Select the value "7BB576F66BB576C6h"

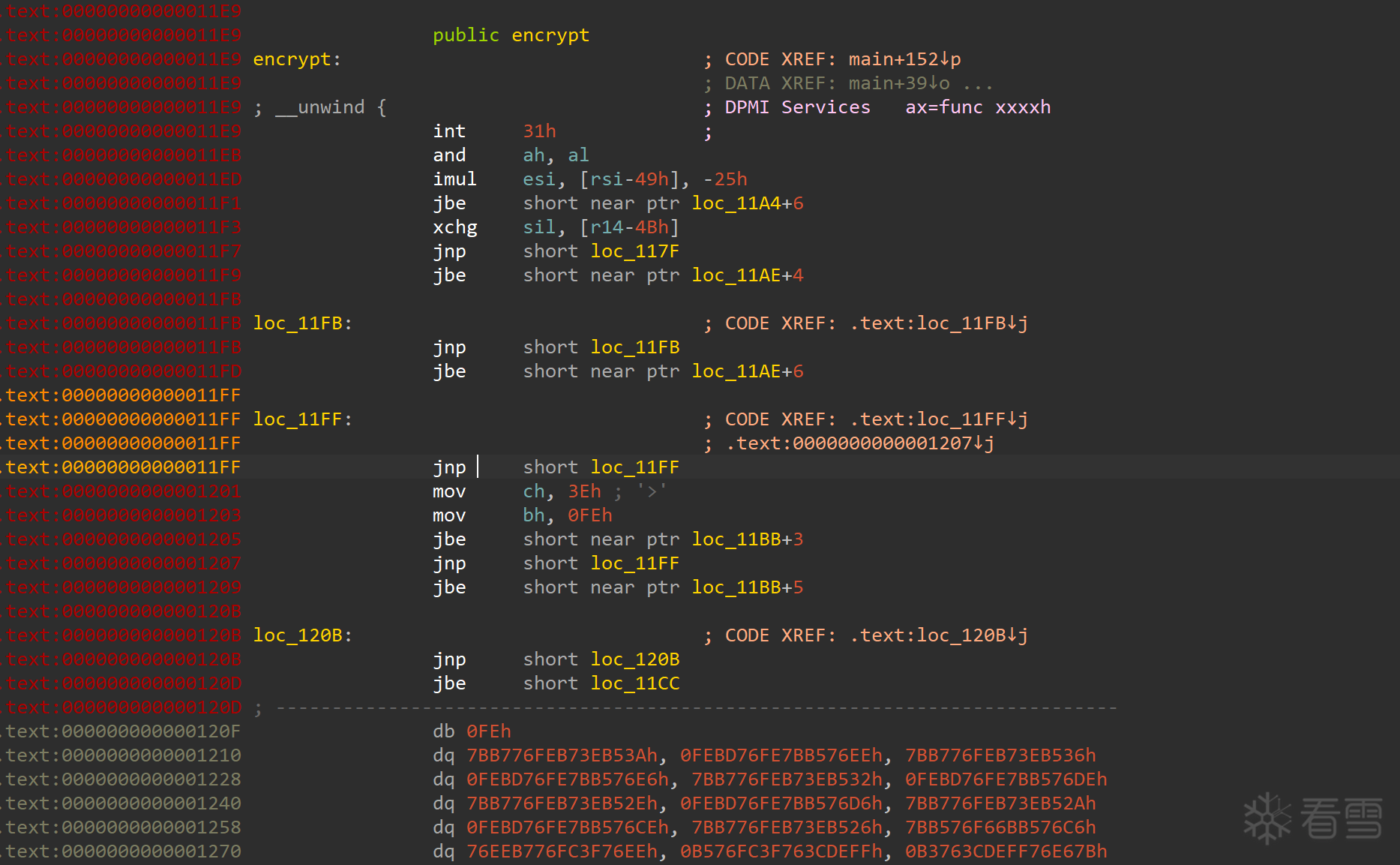coord(1000,827)
